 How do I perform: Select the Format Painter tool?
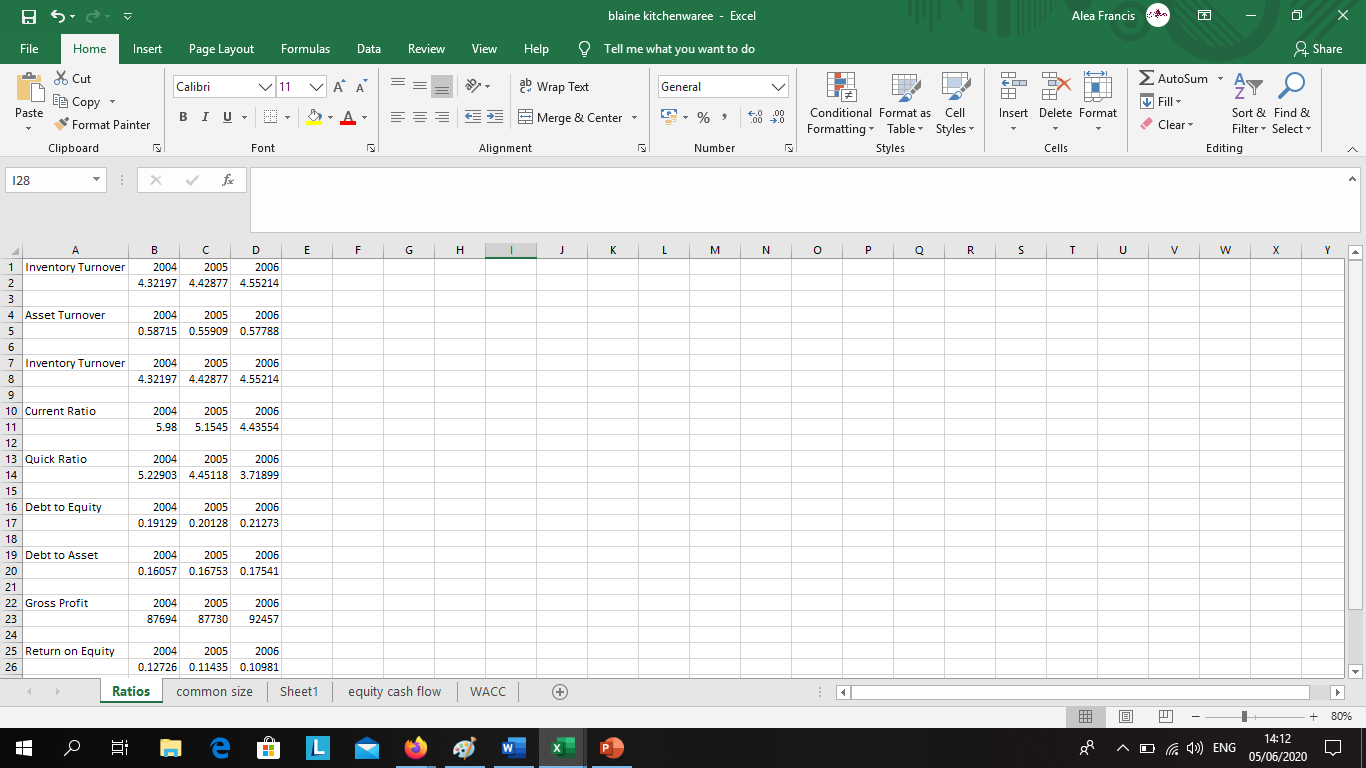point(101,125)
